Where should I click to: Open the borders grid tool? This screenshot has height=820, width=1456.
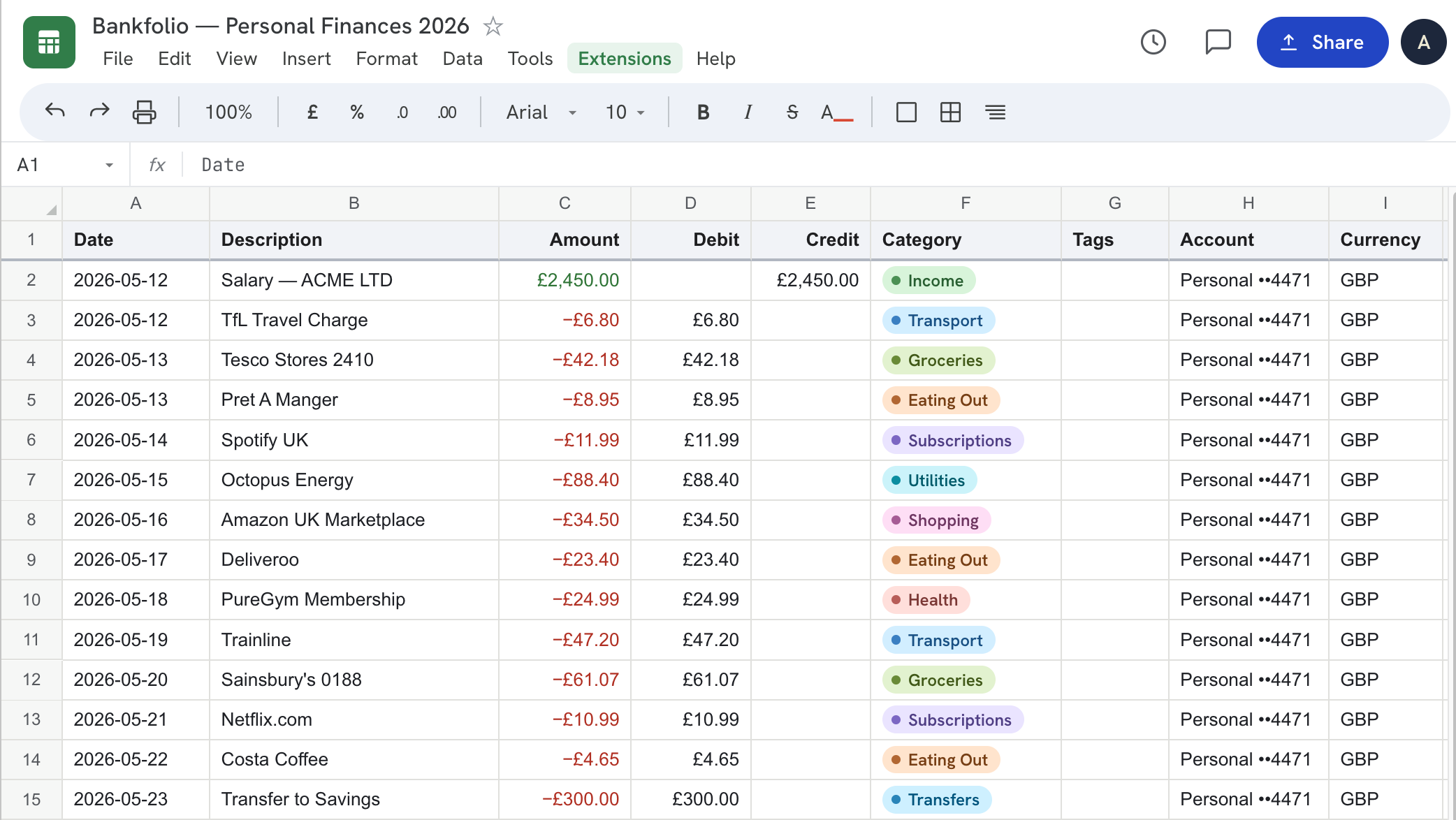point(951,112)
